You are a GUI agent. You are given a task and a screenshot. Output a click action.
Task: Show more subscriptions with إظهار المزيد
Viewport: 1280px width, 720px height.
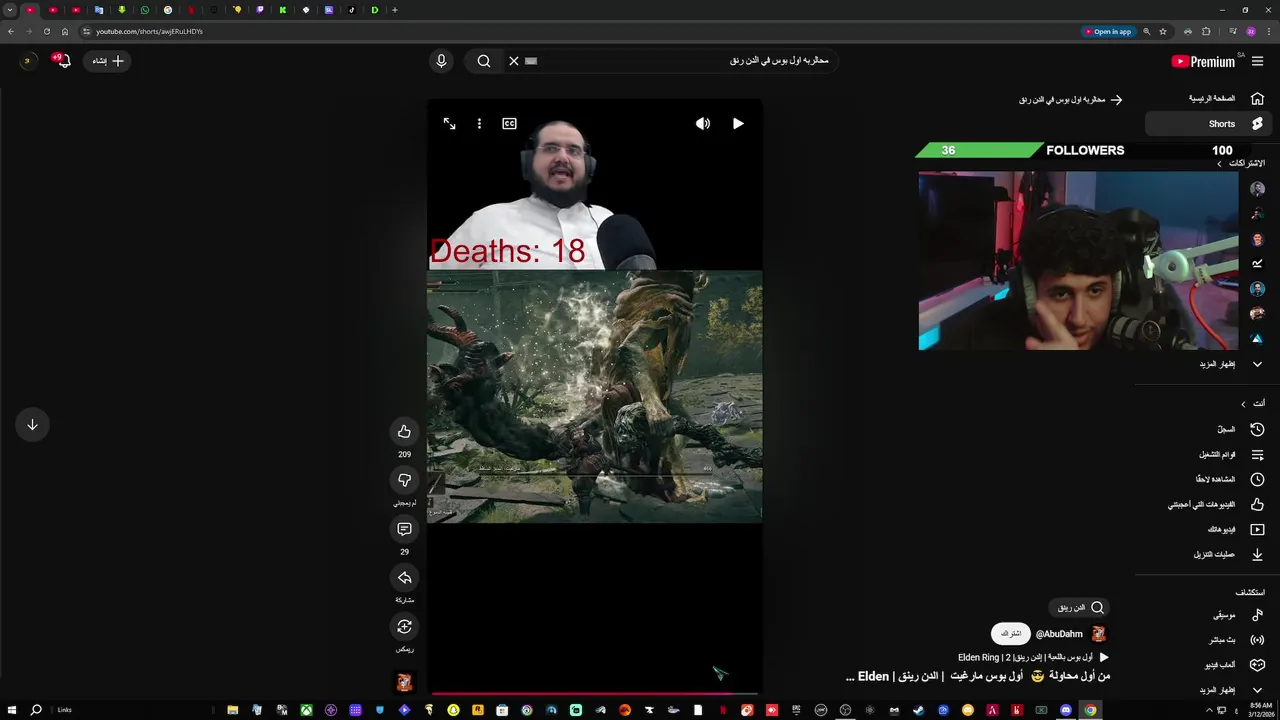click(x=1230, y=364)
